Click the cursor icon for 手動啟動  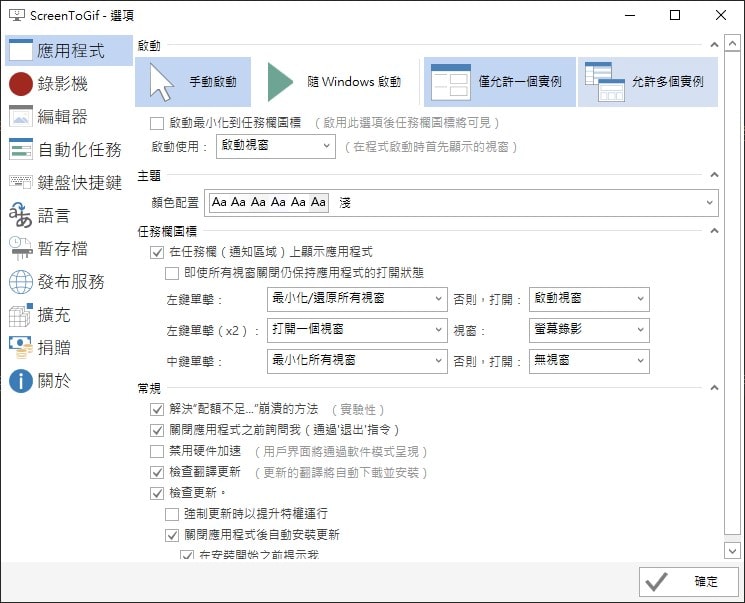click(x=162, y=82)
